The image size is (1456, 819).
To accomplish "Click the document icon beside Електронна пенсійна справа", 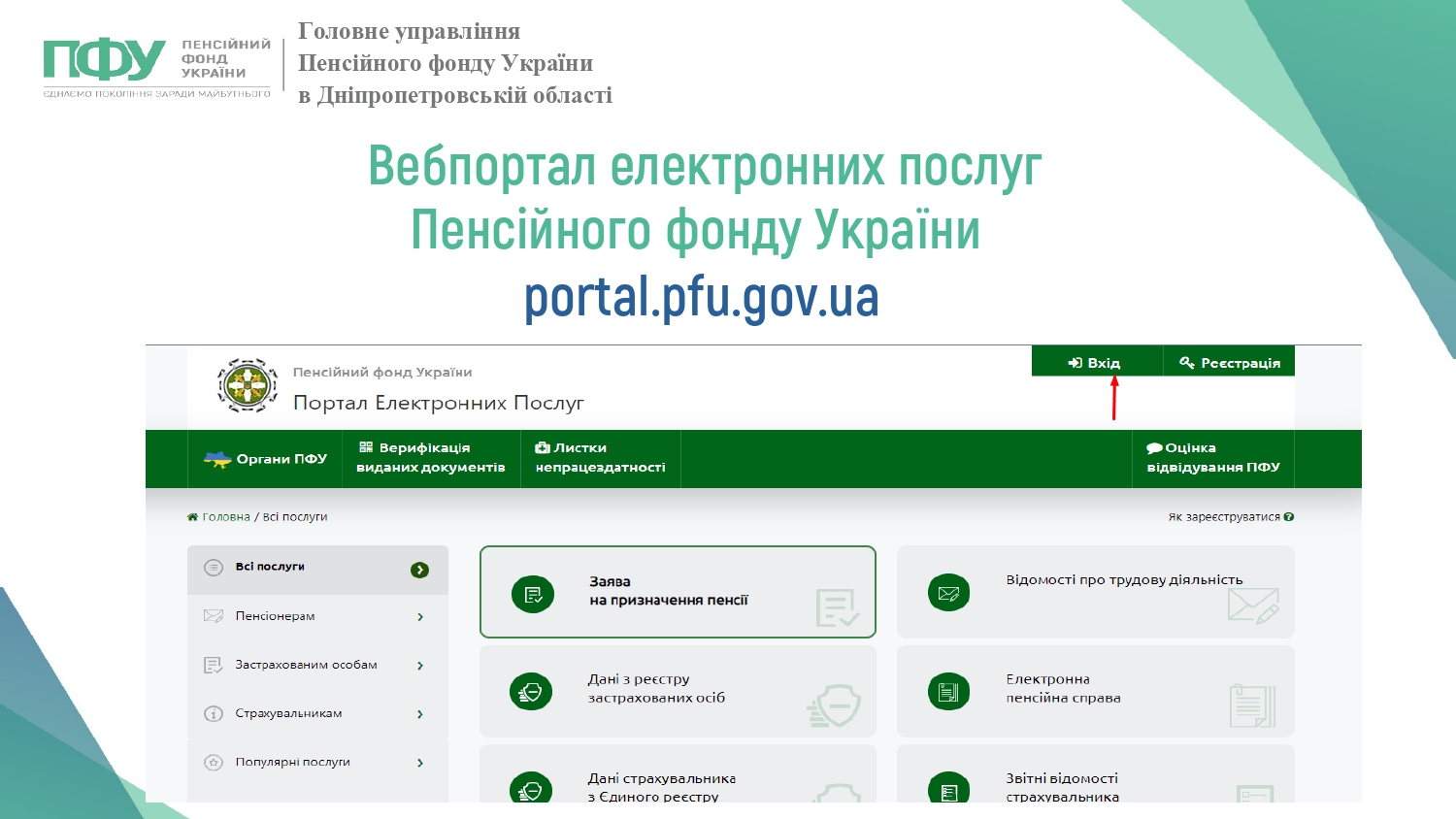I will tap(948, 691).
